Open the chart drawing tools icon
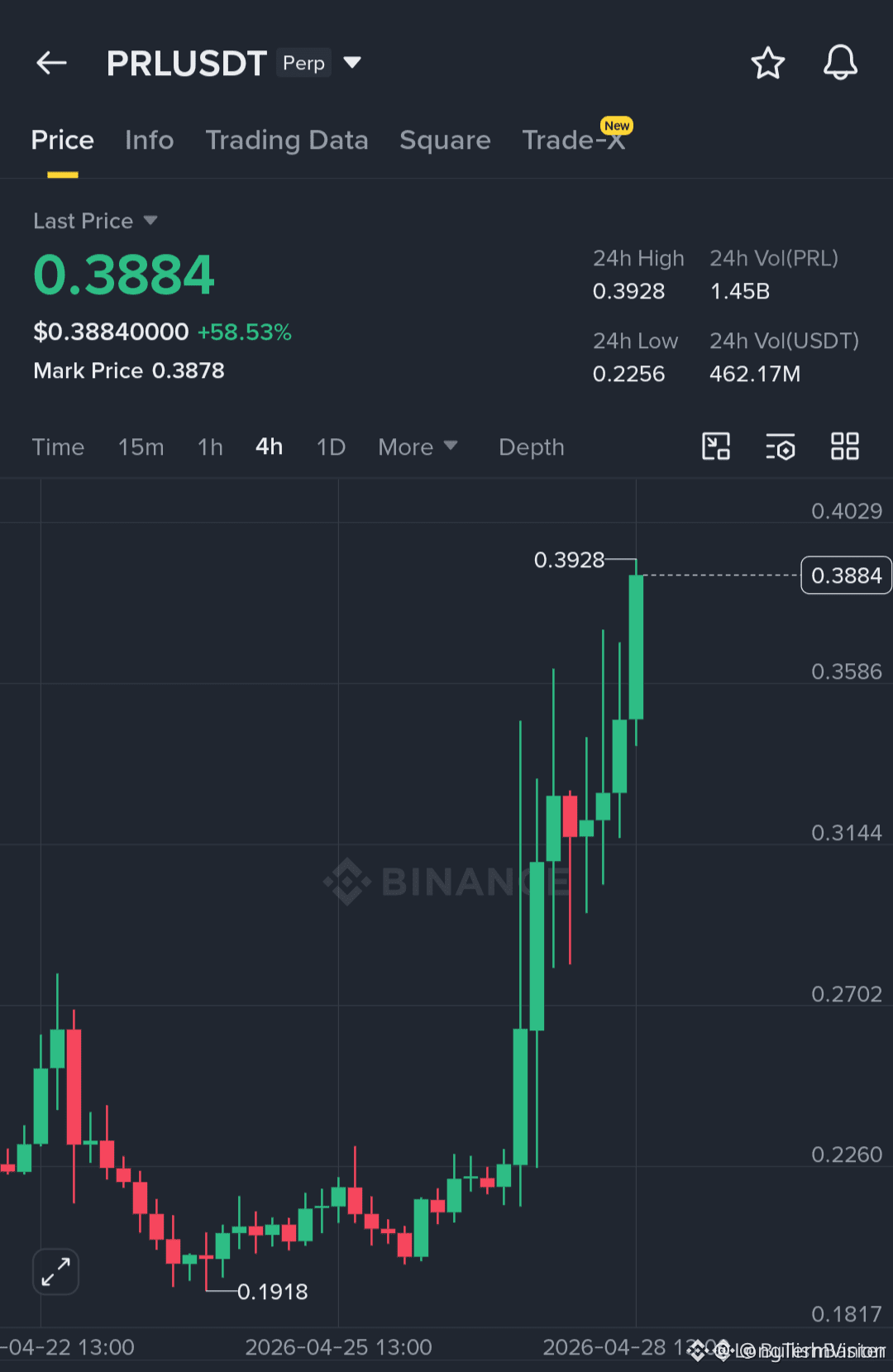Screen dimensions: 893x1372 716,447
